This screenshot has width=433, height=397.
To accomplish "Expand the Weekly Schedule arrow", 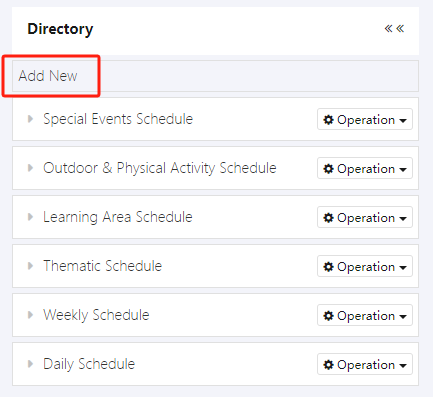I will coord(30,315).
